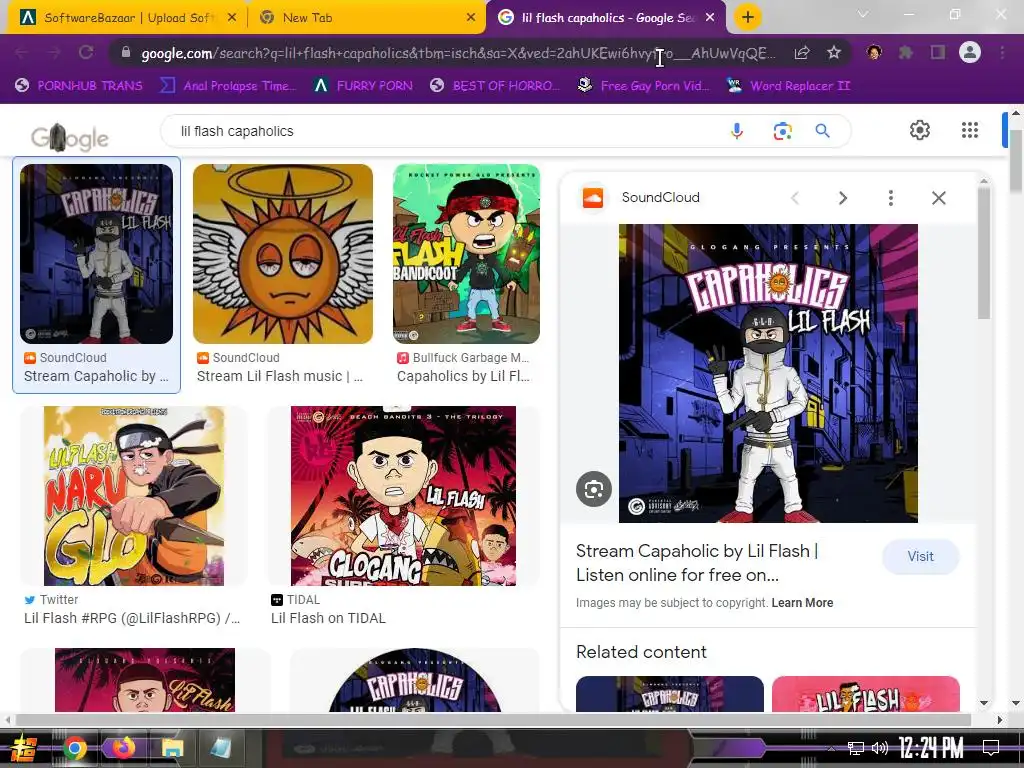Open Firefox from the taskbar
Image resolution: width=1024 pixels, height=768 pixels.
(123, 748)
